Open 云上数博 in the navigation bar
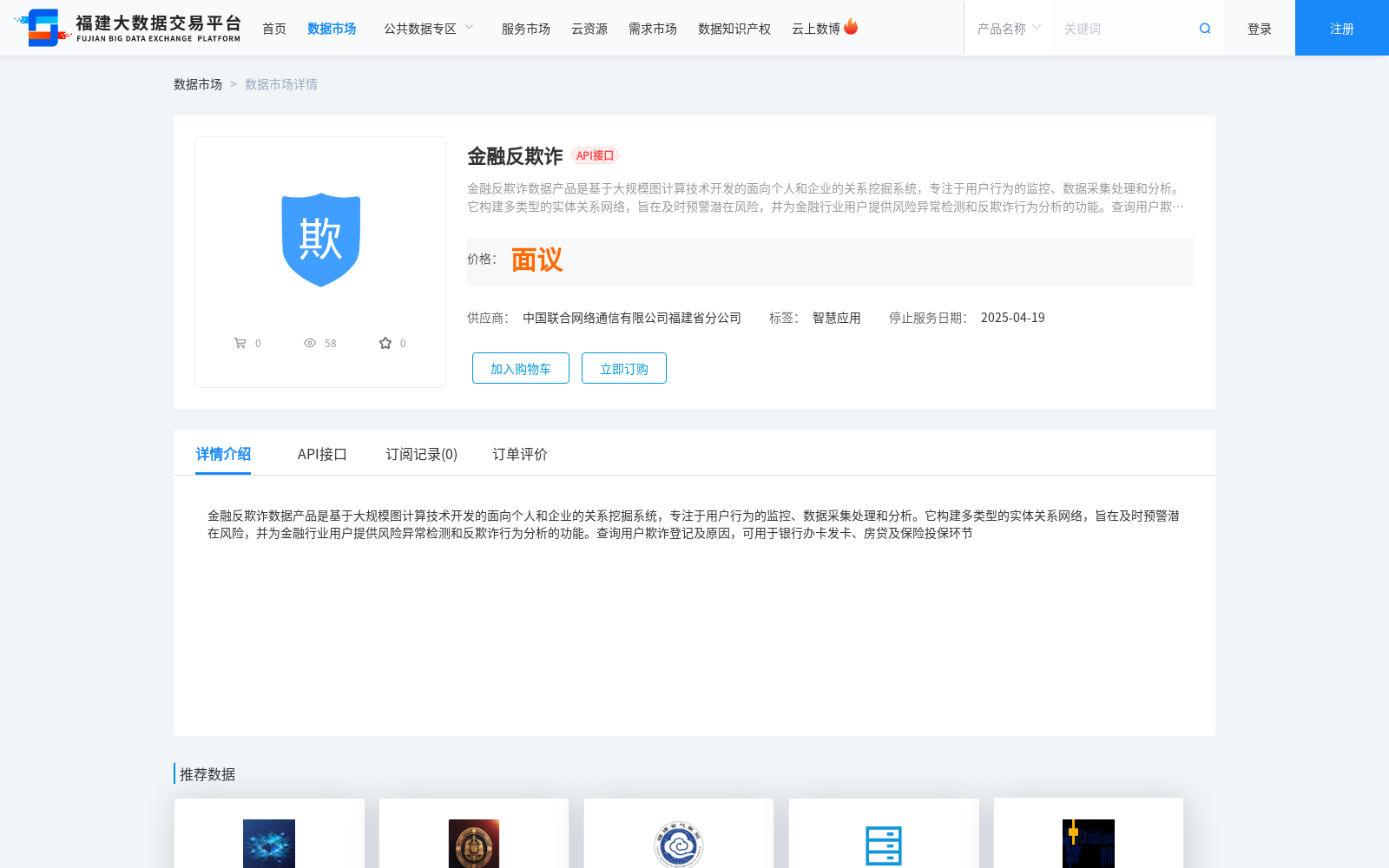Viewport: 1389px width, 868px height. tap(816, 29)
